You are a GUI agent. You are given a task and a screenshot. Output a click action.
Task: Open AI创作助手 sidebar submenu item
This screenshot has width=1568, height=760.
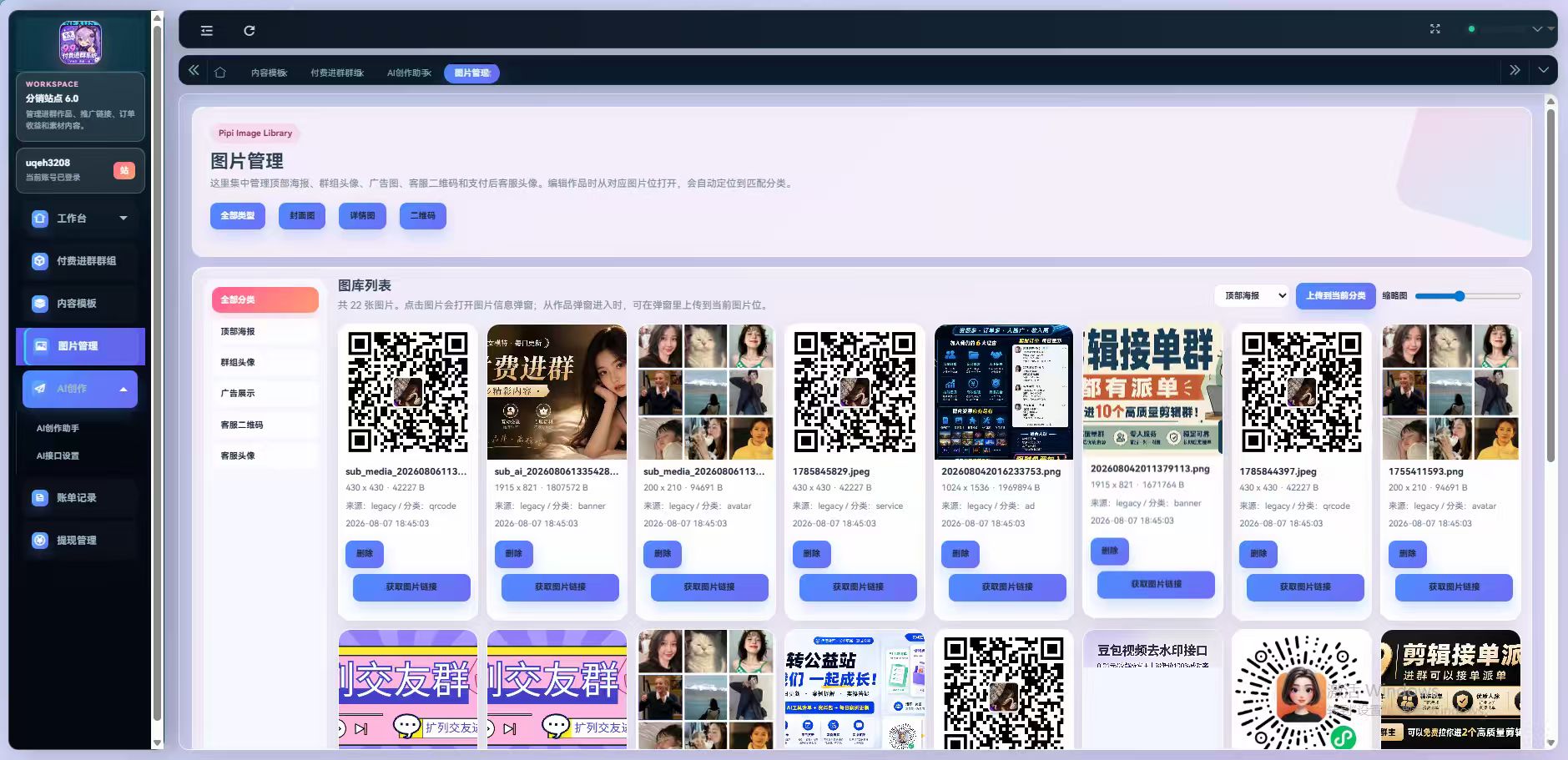pos(58,429)
